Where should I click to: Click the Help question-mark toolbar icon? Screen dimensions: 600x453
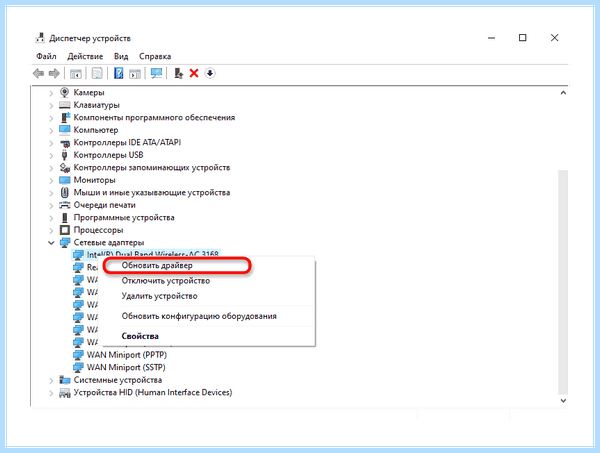pos(119,73)
